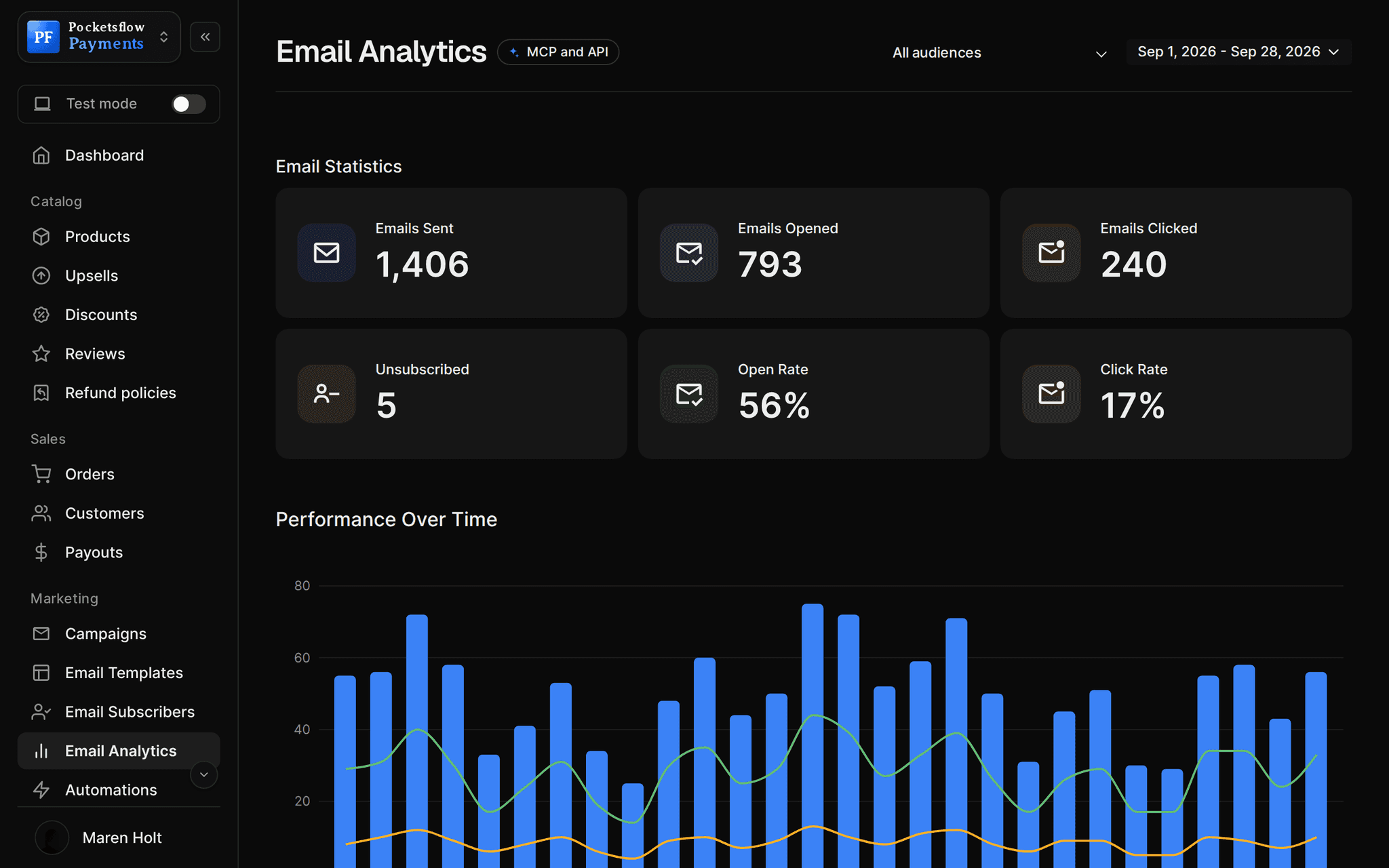Click the Campaigns envelope icon
The image size is (1389, 868).
click(x=41, y=633)
